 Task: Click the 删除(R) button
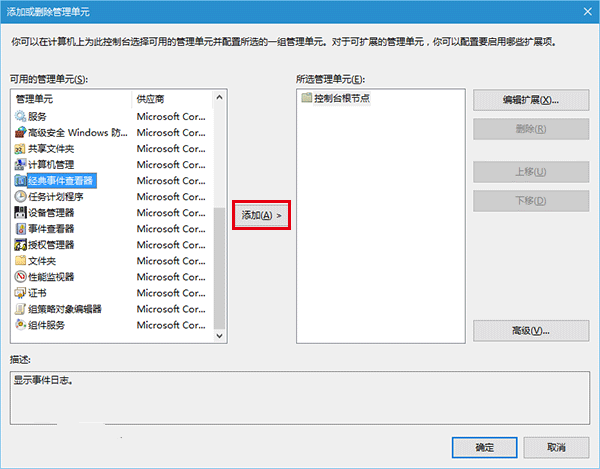pos(531,129)
